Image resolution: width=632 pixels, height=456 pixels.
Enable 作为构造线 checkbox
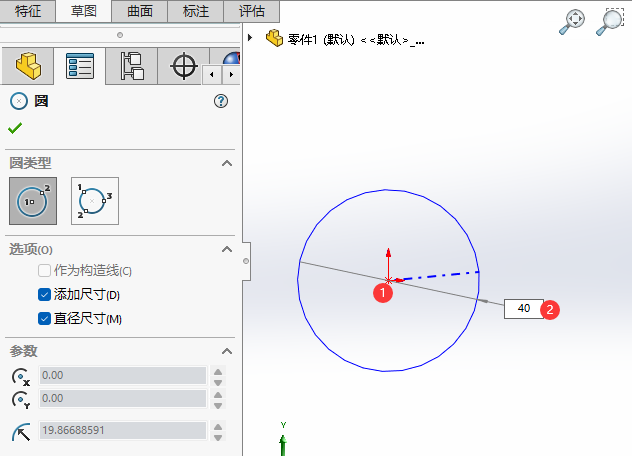[44, 271]
